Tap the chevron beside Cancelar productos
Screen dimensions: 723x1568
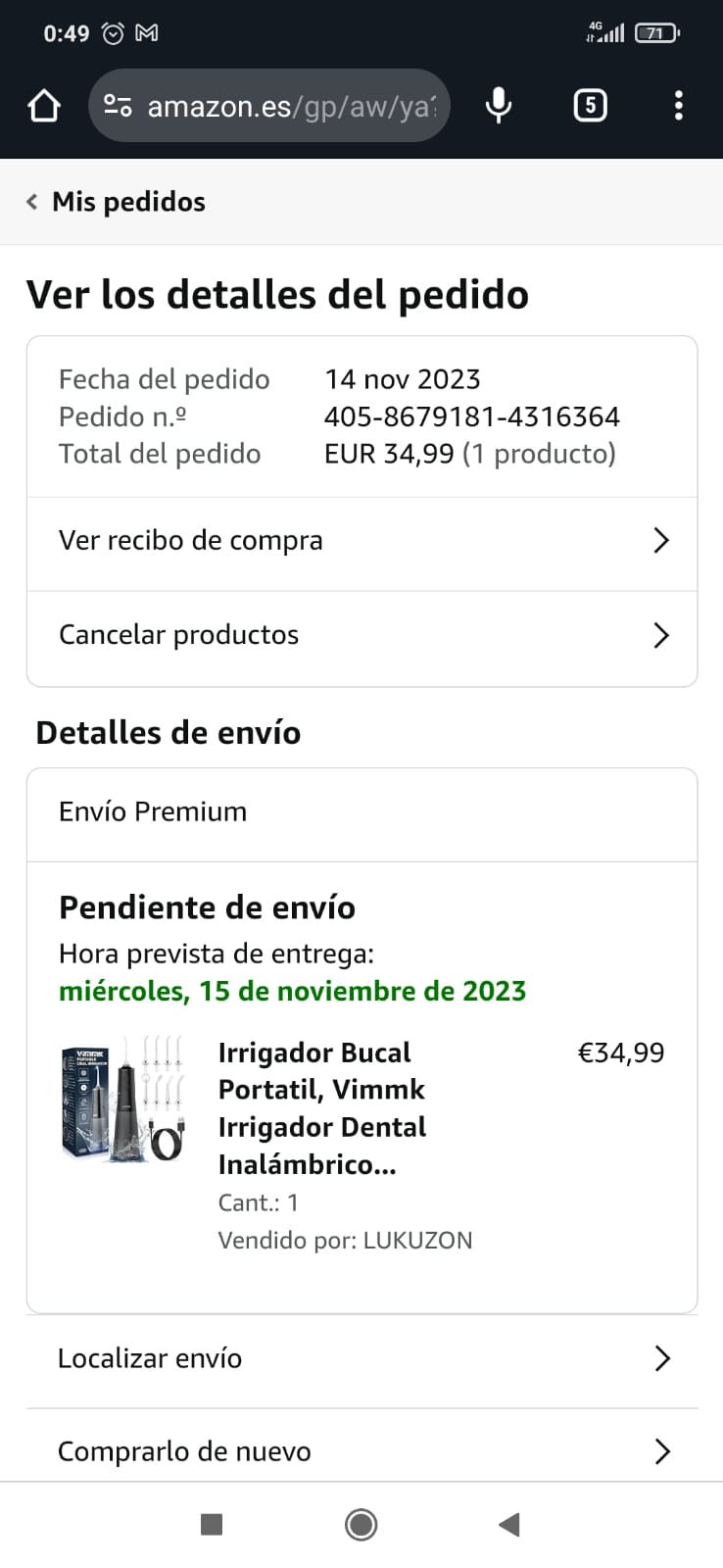pos(661,636)
